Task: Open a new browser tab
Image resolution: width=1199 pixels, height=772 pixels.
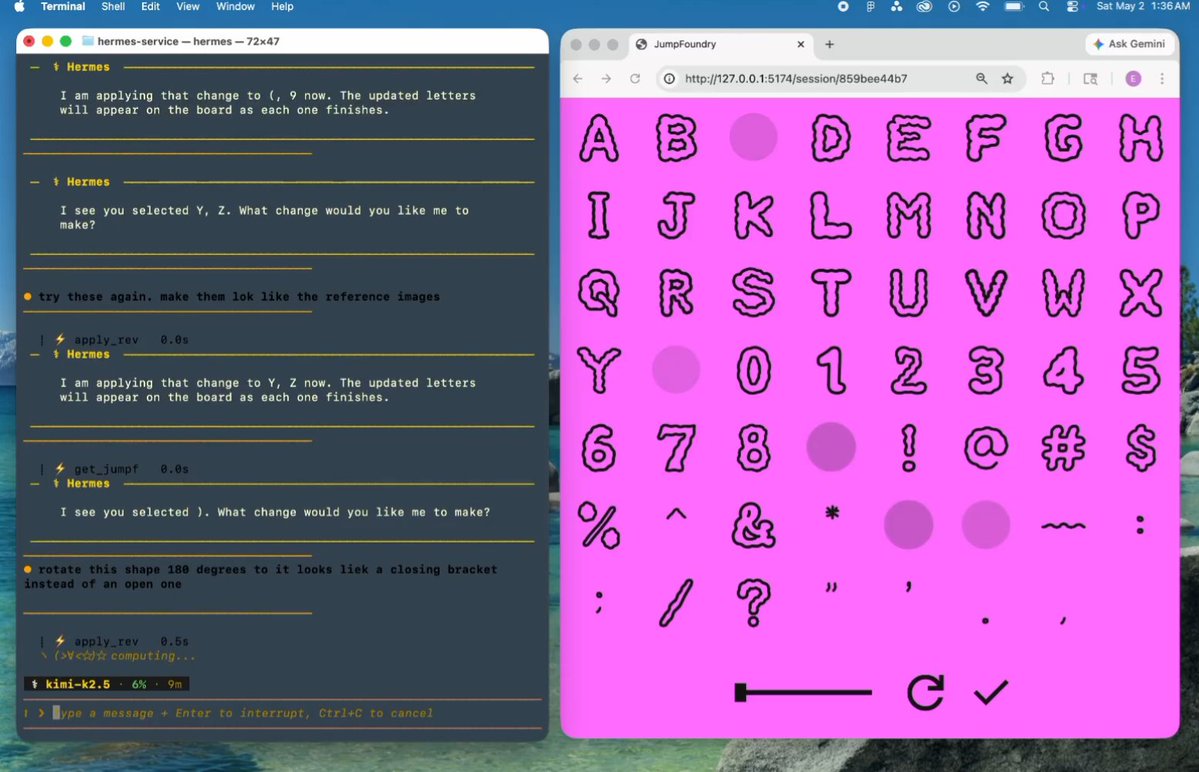Action: (830, 44)
